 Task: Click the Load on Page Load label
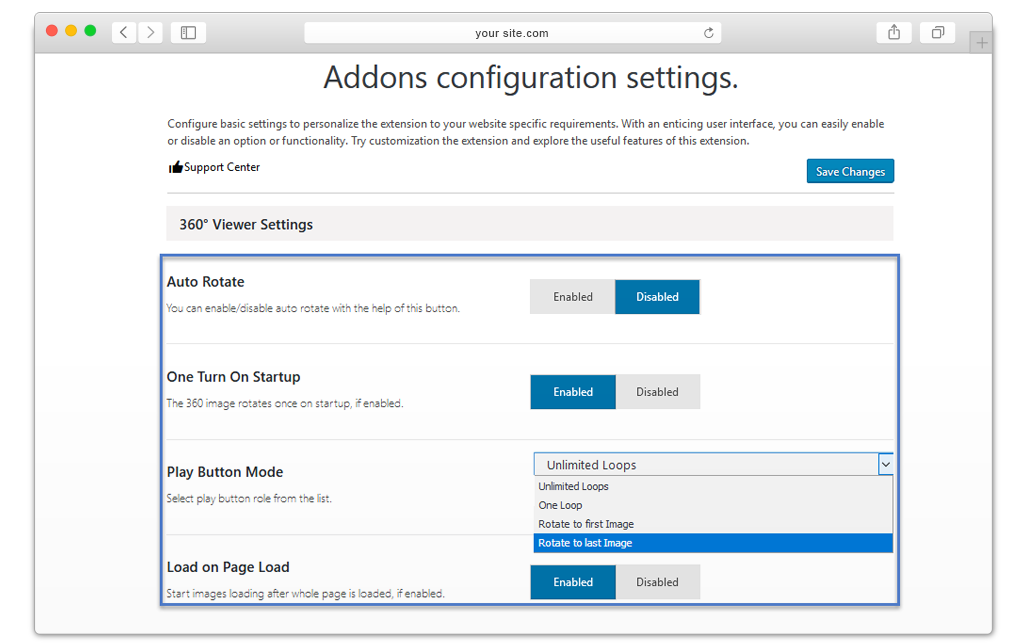tap(228, 567)
